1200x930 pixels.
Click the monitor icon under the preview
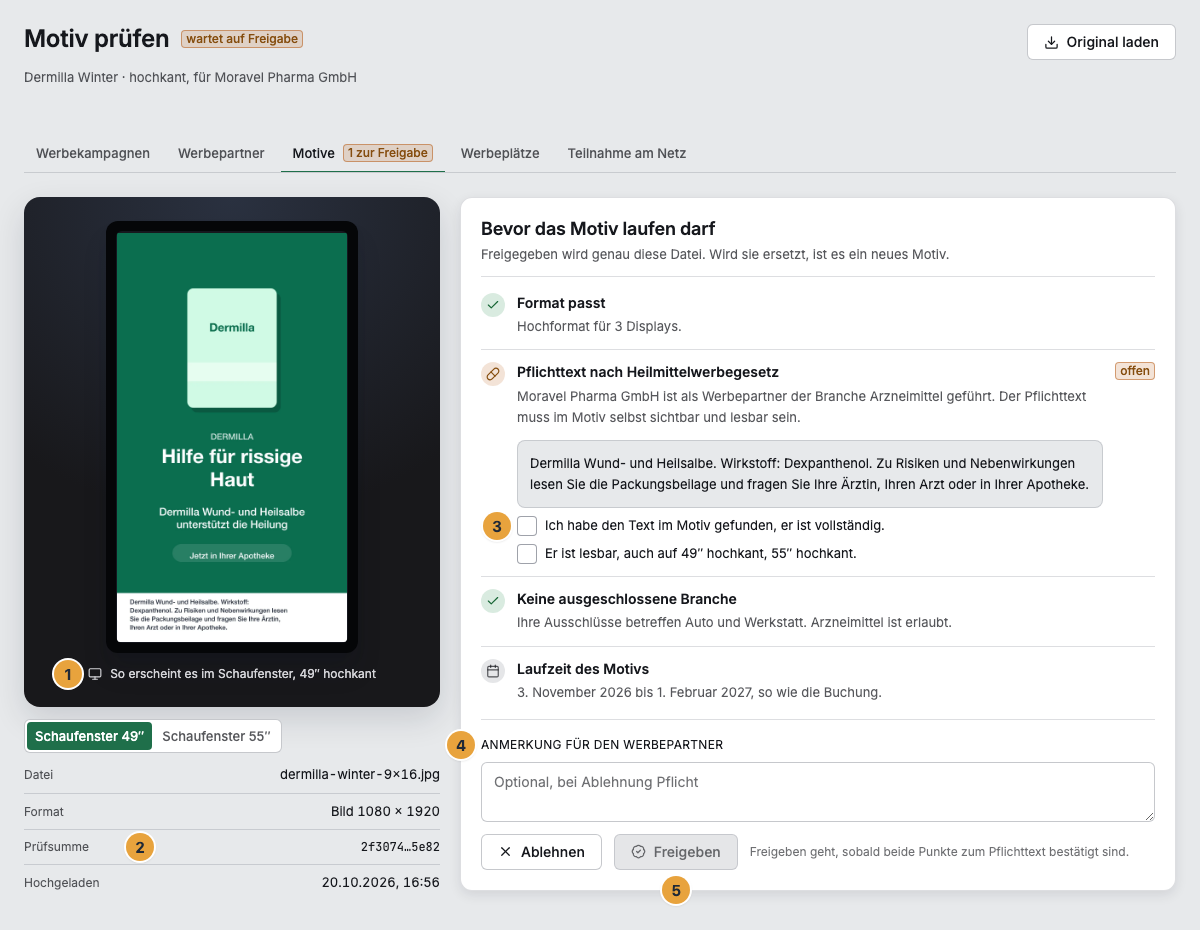[95, 674]
